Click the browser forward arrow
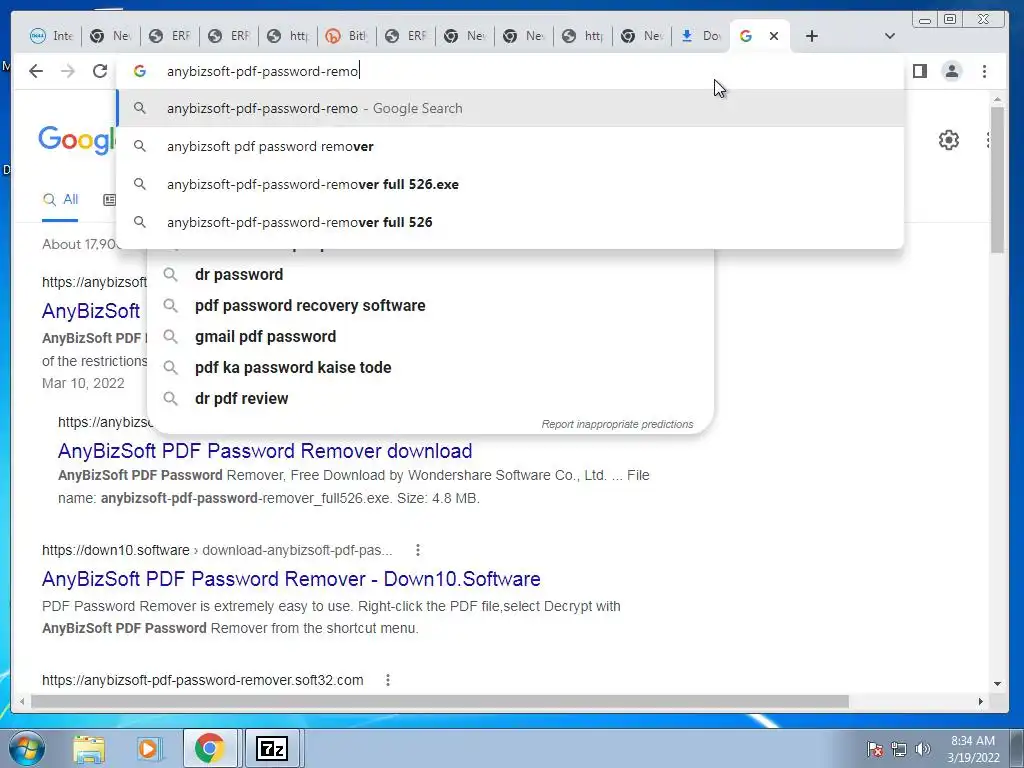 click(68, 71)
